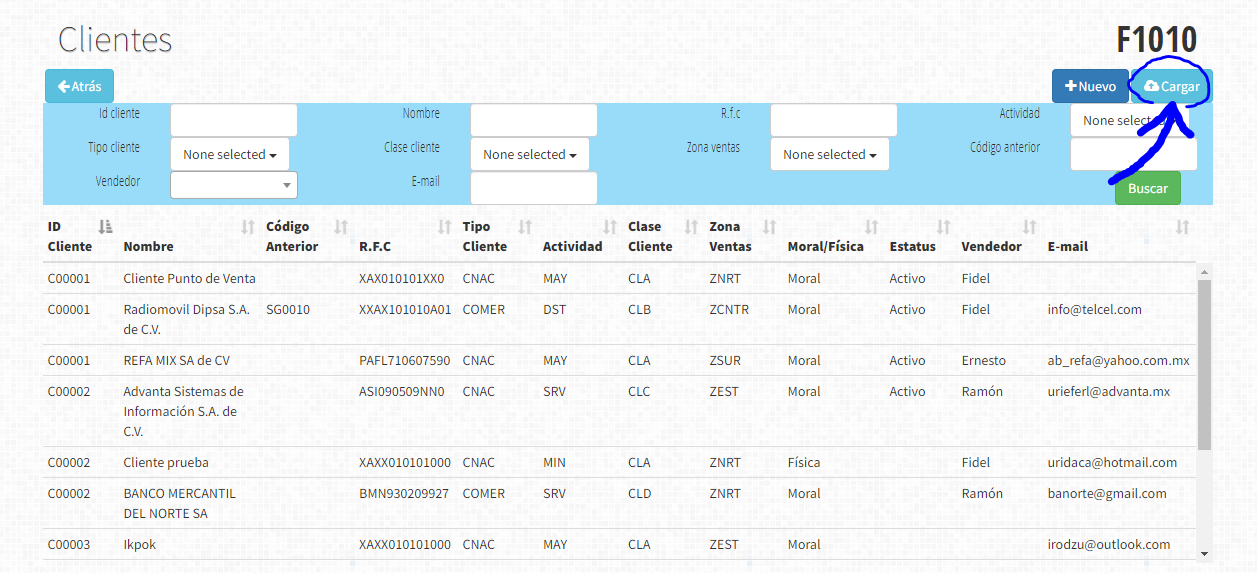Sort by Estatus column arrows
The height and width of the screenshot is (573, 1257).
click(944, 227)
